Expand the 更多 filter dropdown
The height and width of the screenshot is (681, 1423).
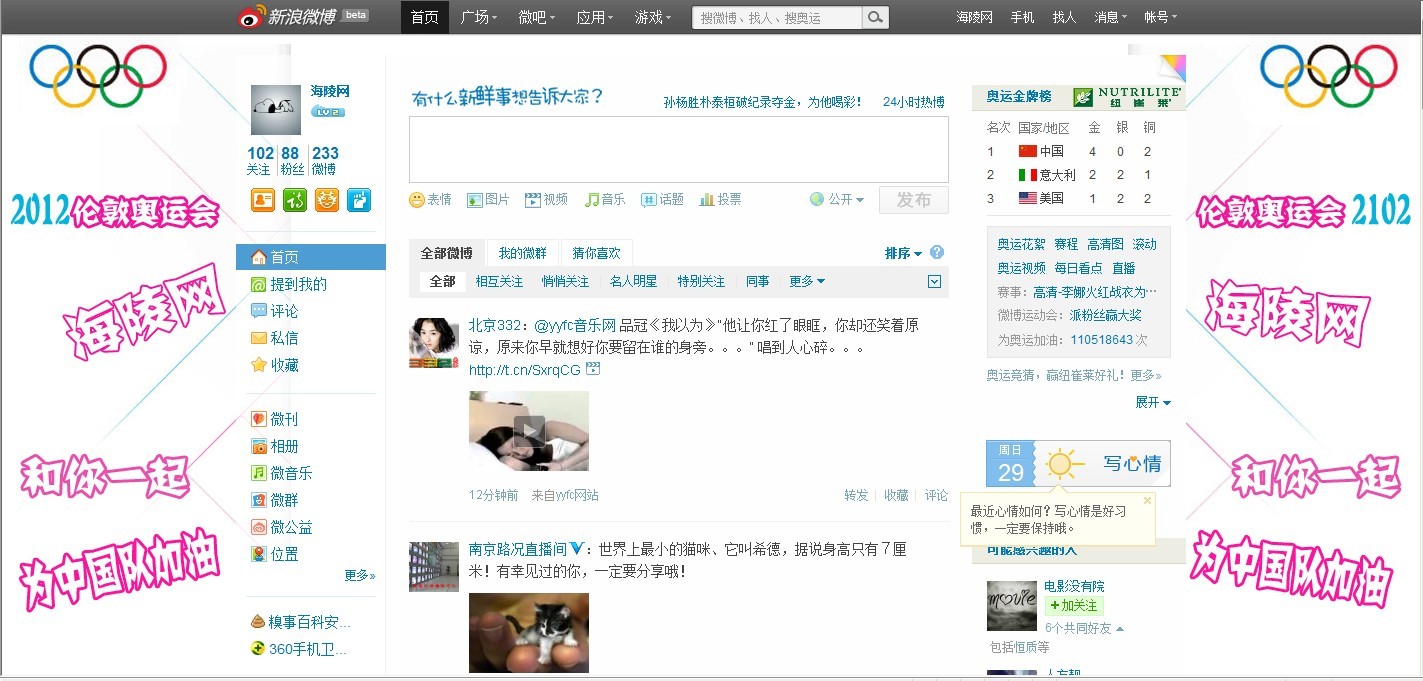point(806,281)
